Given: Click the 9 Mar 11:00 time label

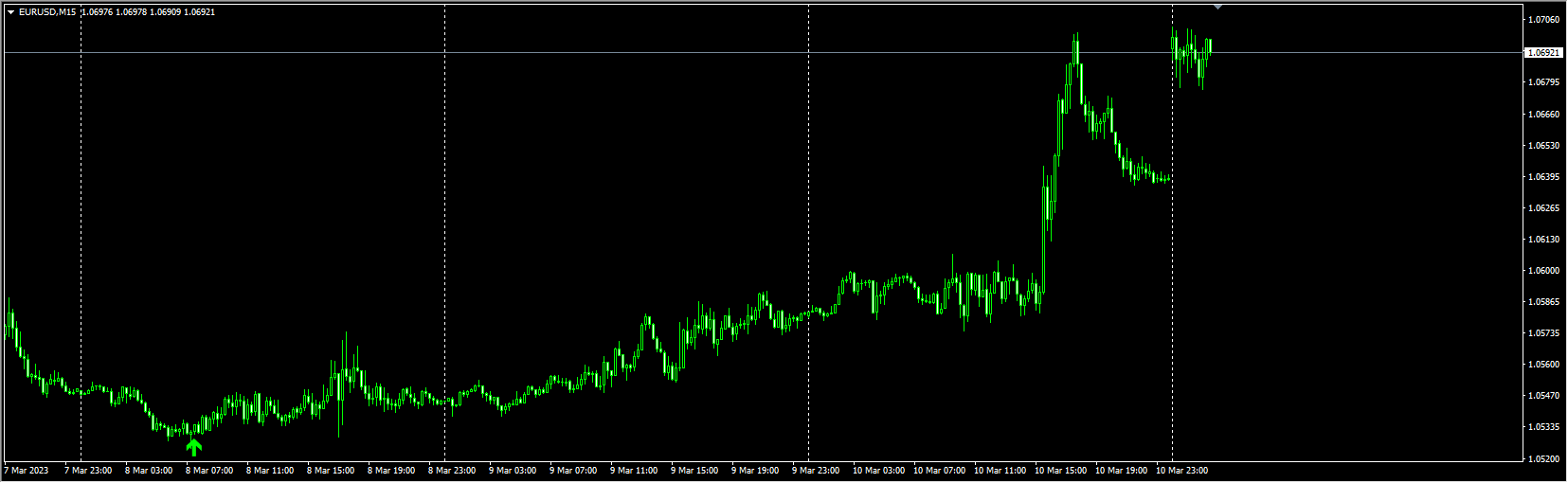Looking at the screenshot, I should point(634,471).
